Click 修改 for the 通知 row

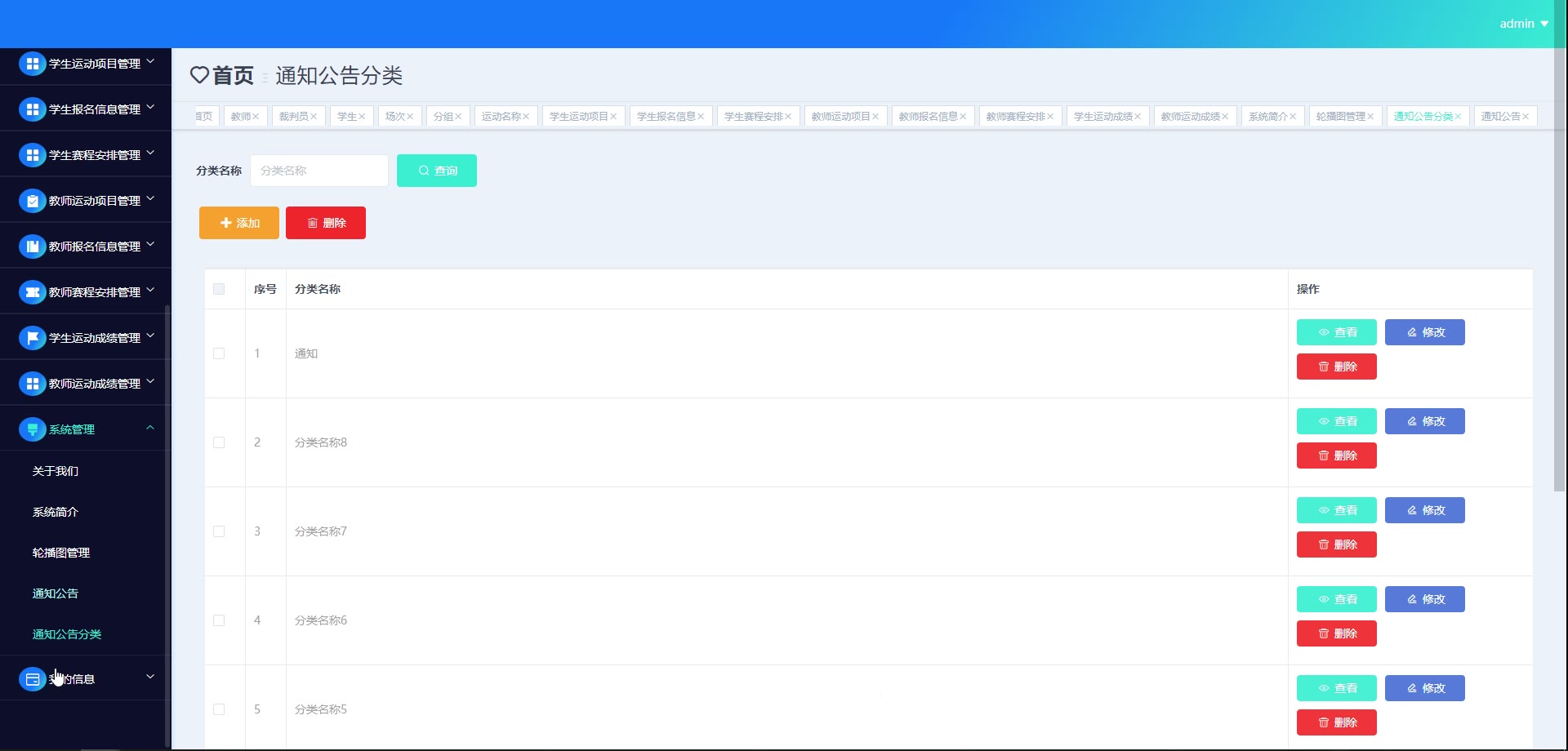coord(1425,332)
